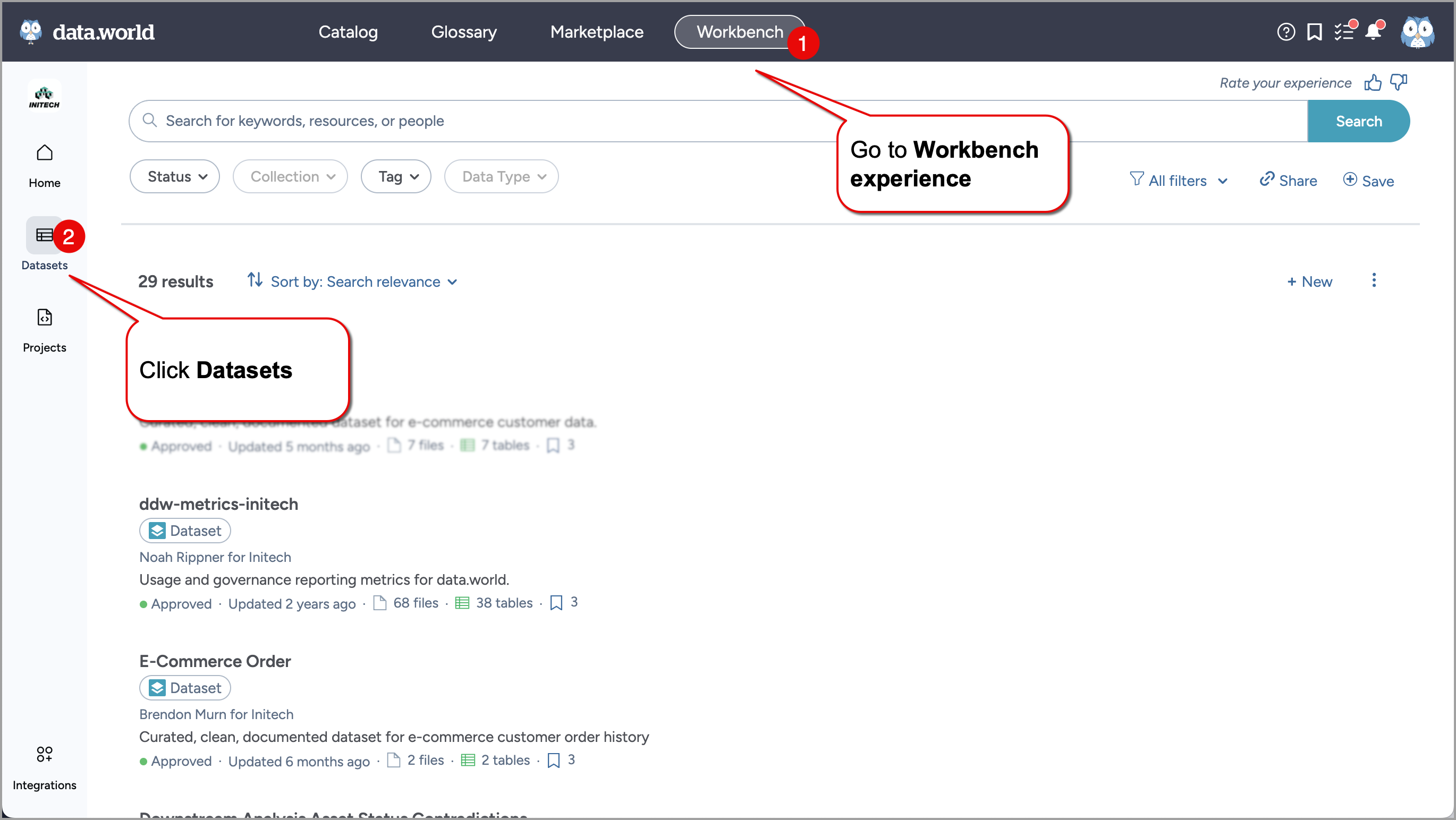Open bookmarks icon in top bar

click(1314, 32)
